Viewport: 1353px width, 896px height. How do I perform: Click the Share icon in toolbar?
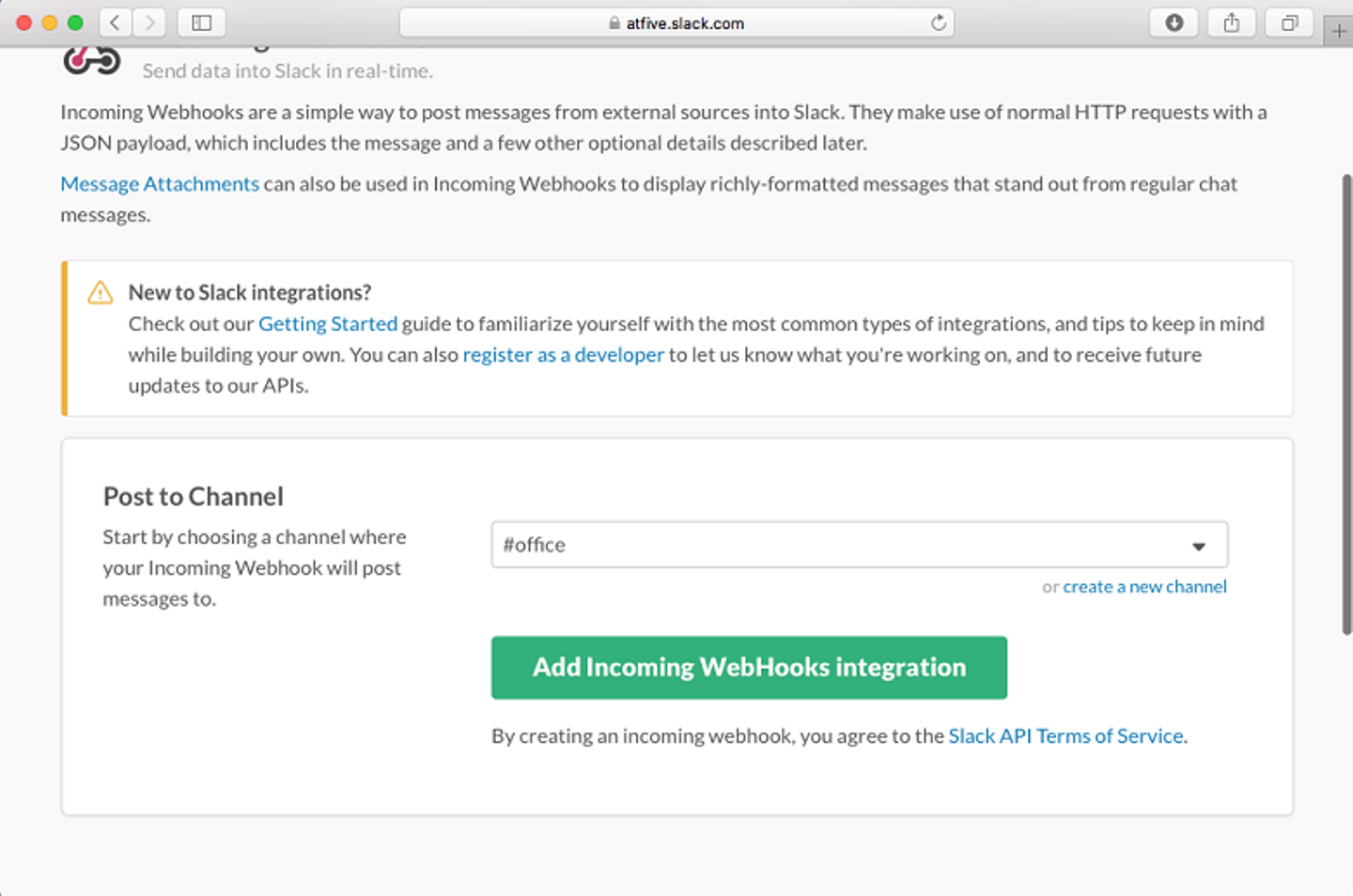pos(1231,23)
